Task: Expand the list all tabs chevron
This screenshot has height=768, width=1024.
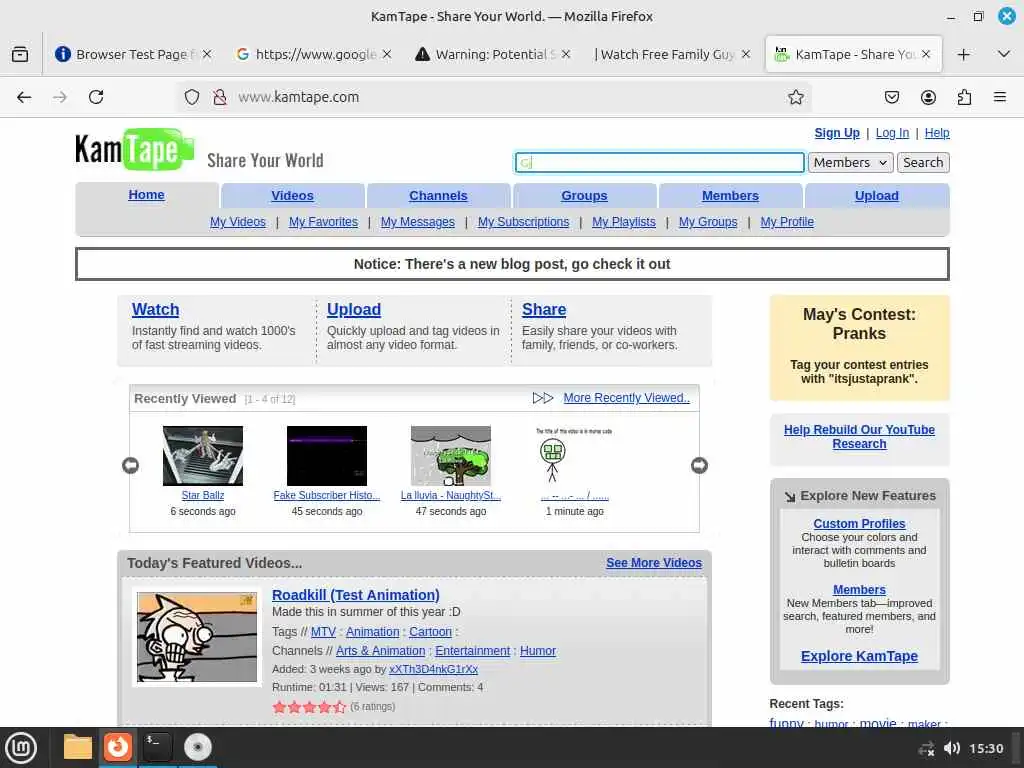Action: click(x=1004, y=54)
